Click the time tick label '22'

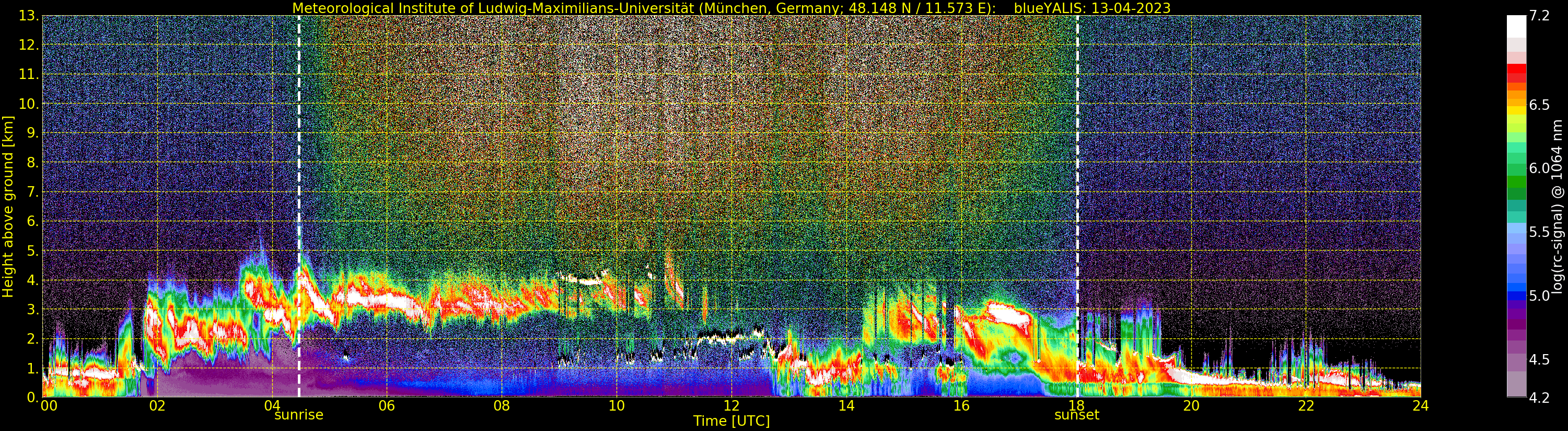tap(1306, 406)
